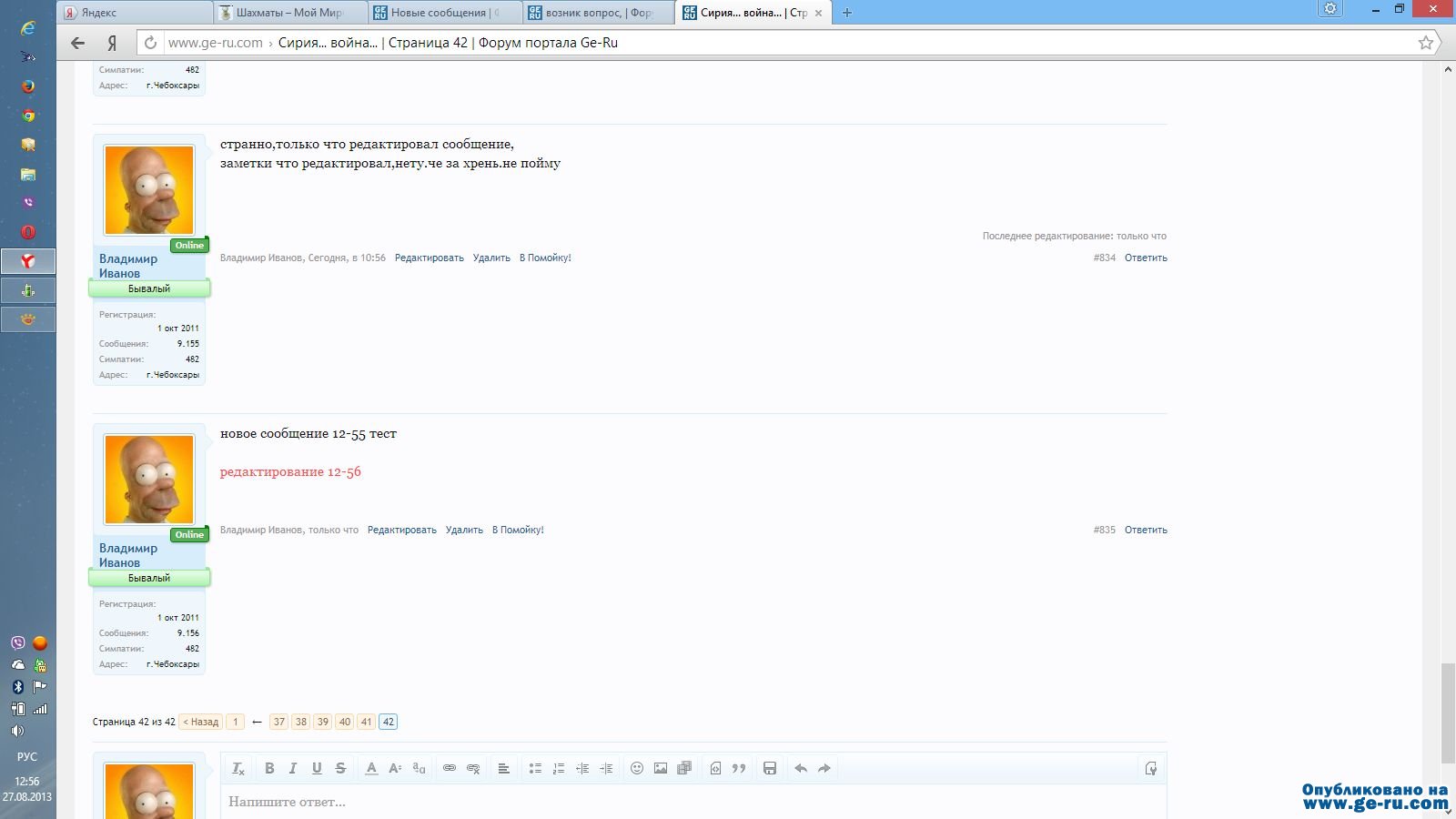This screenshot has height=819, width=1456.
Task: Click the remove formatting icon
Action: click(238, 768)
